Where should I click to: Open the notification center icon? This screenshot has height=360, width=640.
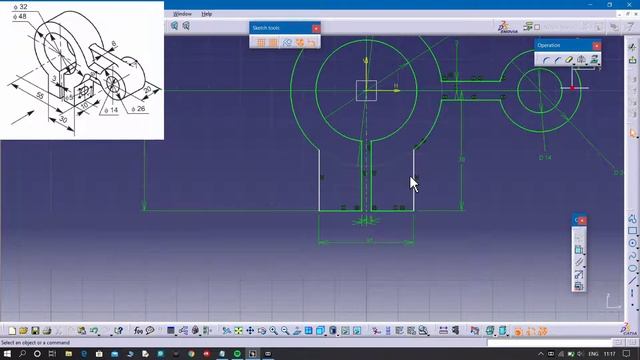(627, 353)
